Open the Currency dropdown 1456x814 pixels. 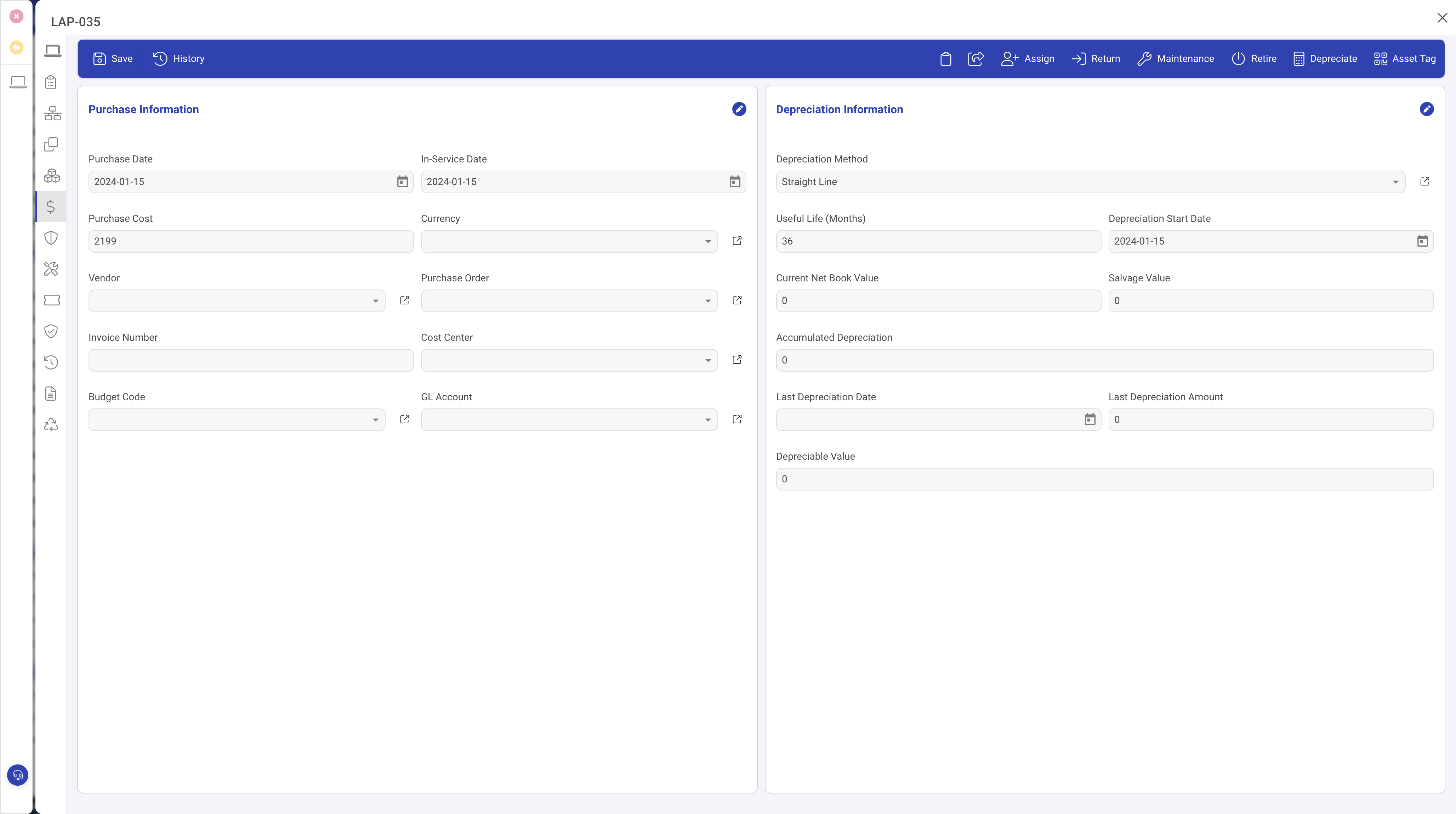click(x=708, y=241)
